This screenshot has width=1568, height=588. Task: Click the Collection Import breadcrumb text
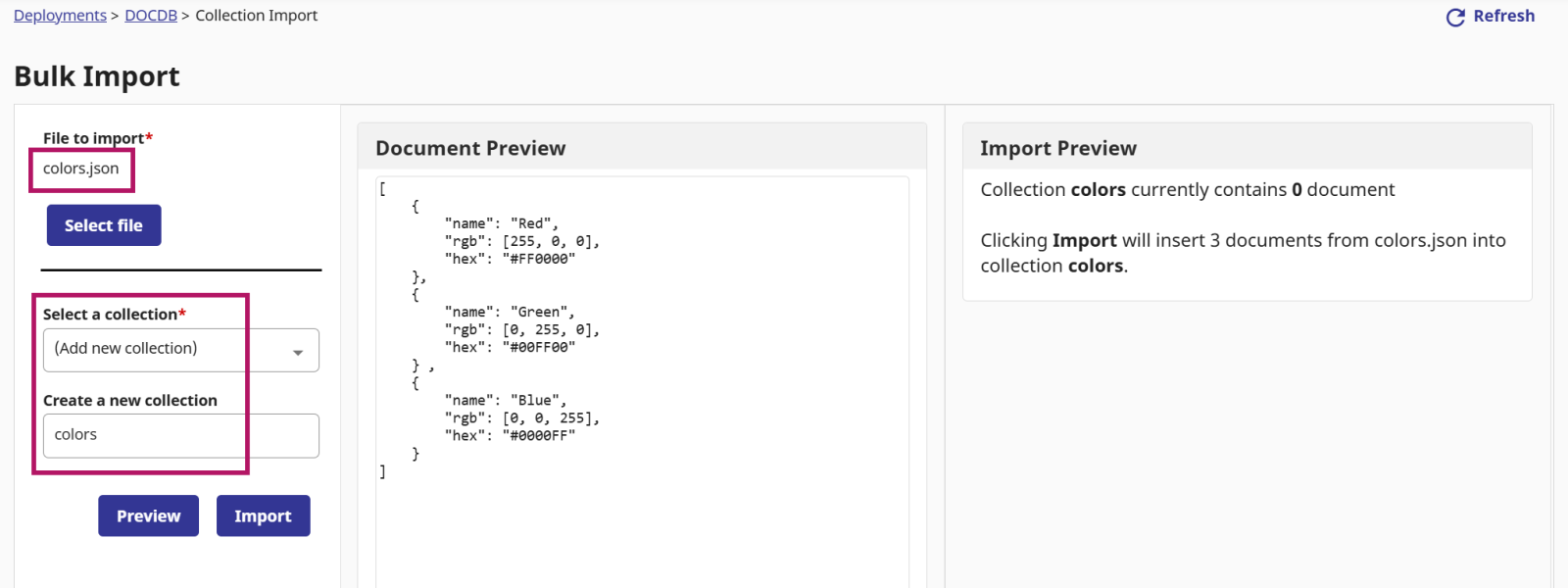coord(256,16)
